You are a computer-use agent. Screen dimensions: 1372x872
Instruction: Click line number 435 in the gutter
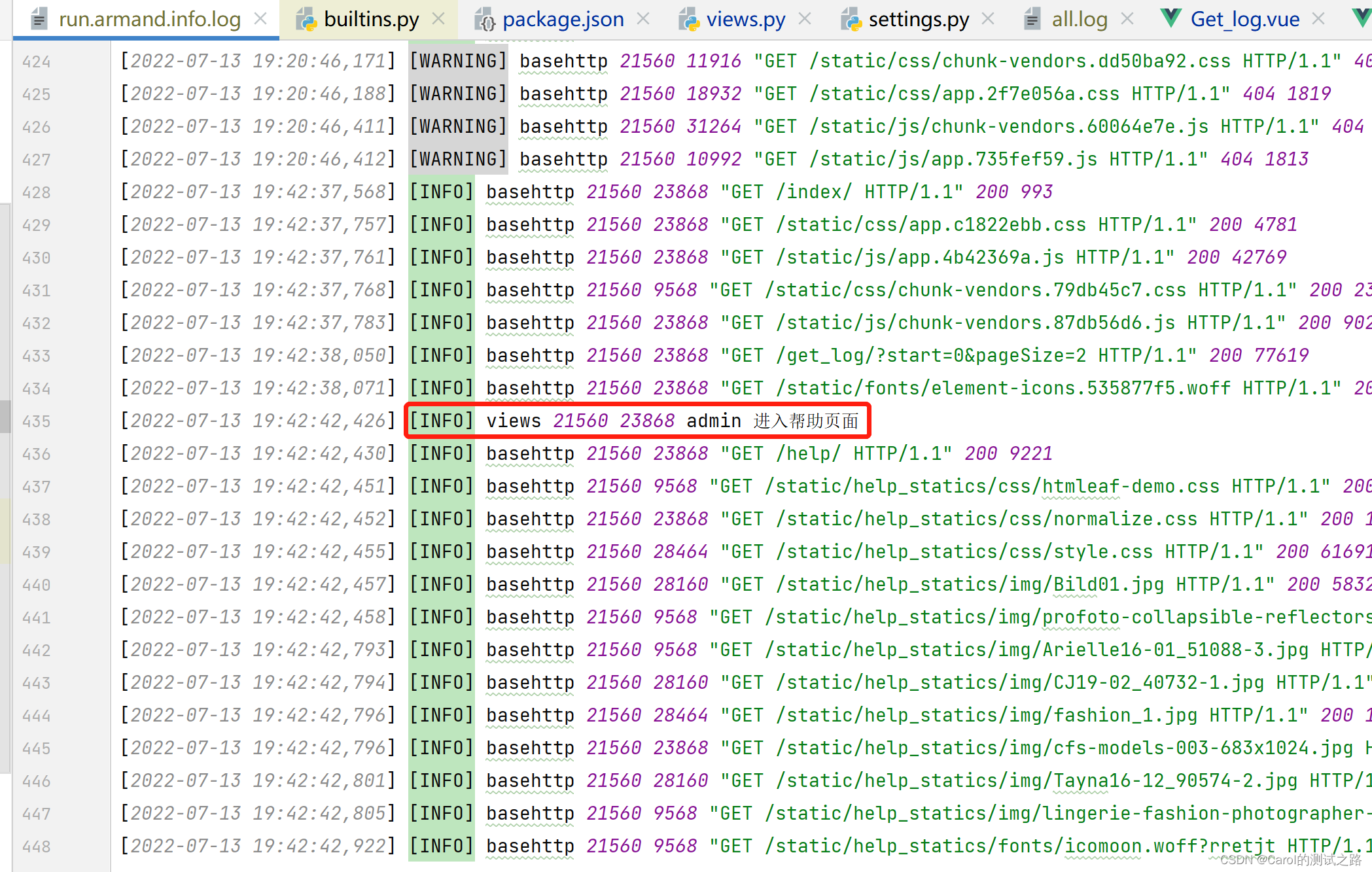pyautogui.click(x=37, y=421)
